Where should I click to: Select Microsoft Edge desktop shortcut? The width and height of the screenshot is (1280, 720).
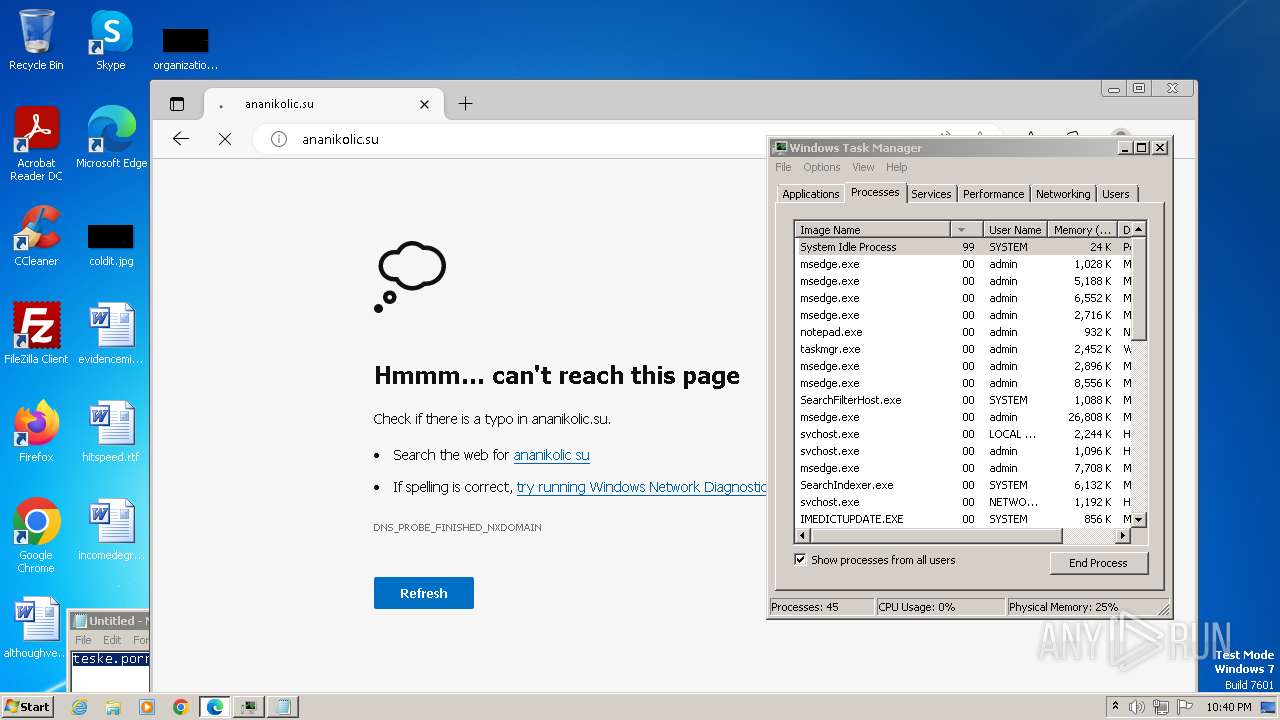[111, 138]
